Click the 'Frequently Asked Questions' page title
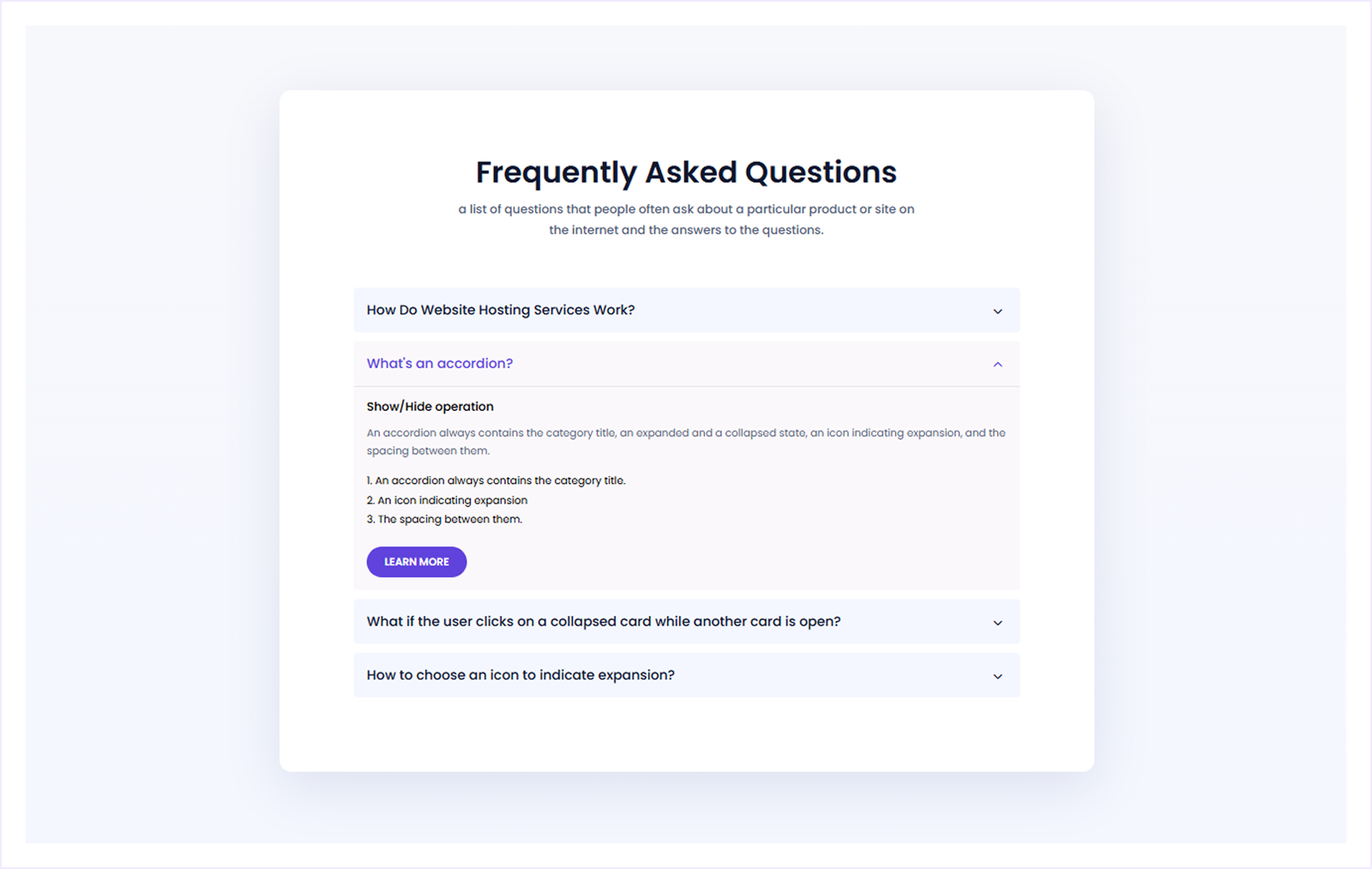1372x869 pixels. (685, 172)
